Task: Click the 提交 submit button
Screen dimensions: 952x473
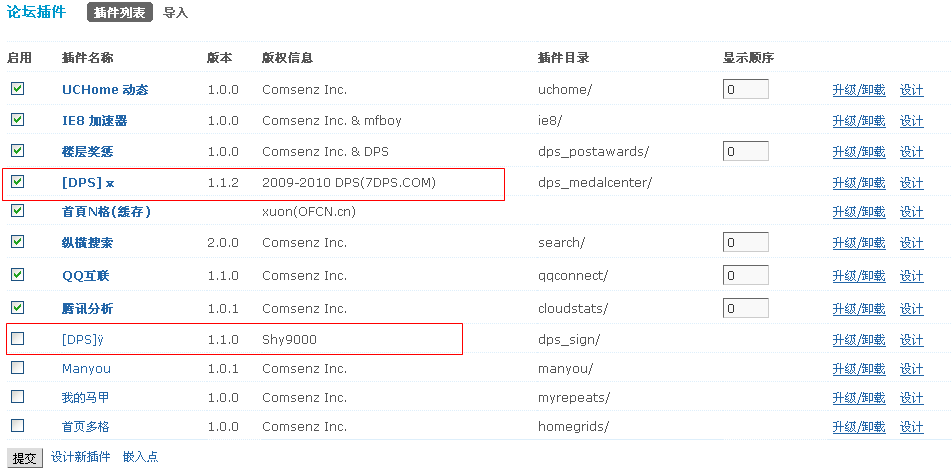Action: point(25,458)
